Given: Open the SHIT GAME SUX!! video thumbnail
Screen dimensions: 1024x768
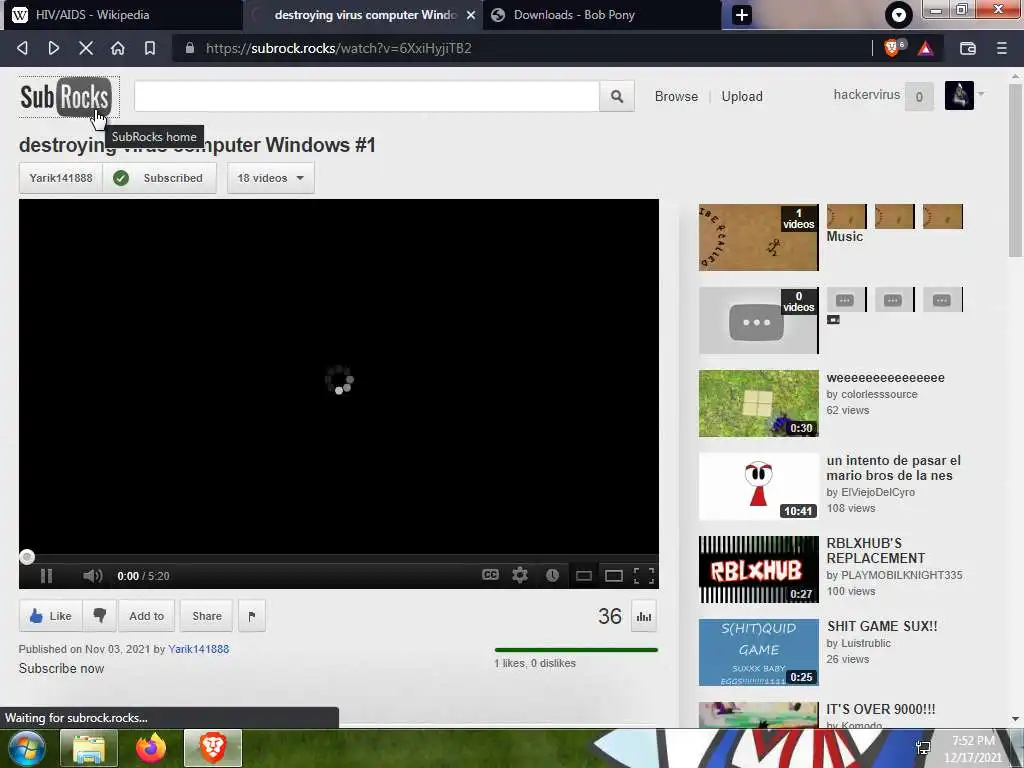Looking at the screenshot, I should coord(758,652).
